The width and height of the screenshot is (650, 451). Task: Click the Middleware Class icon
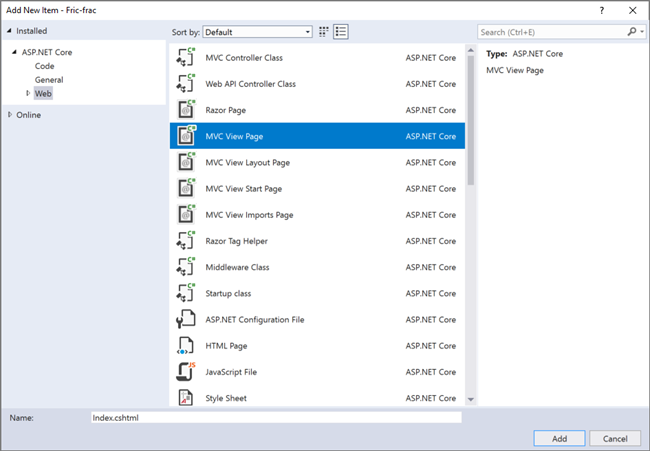coord(186,267)
